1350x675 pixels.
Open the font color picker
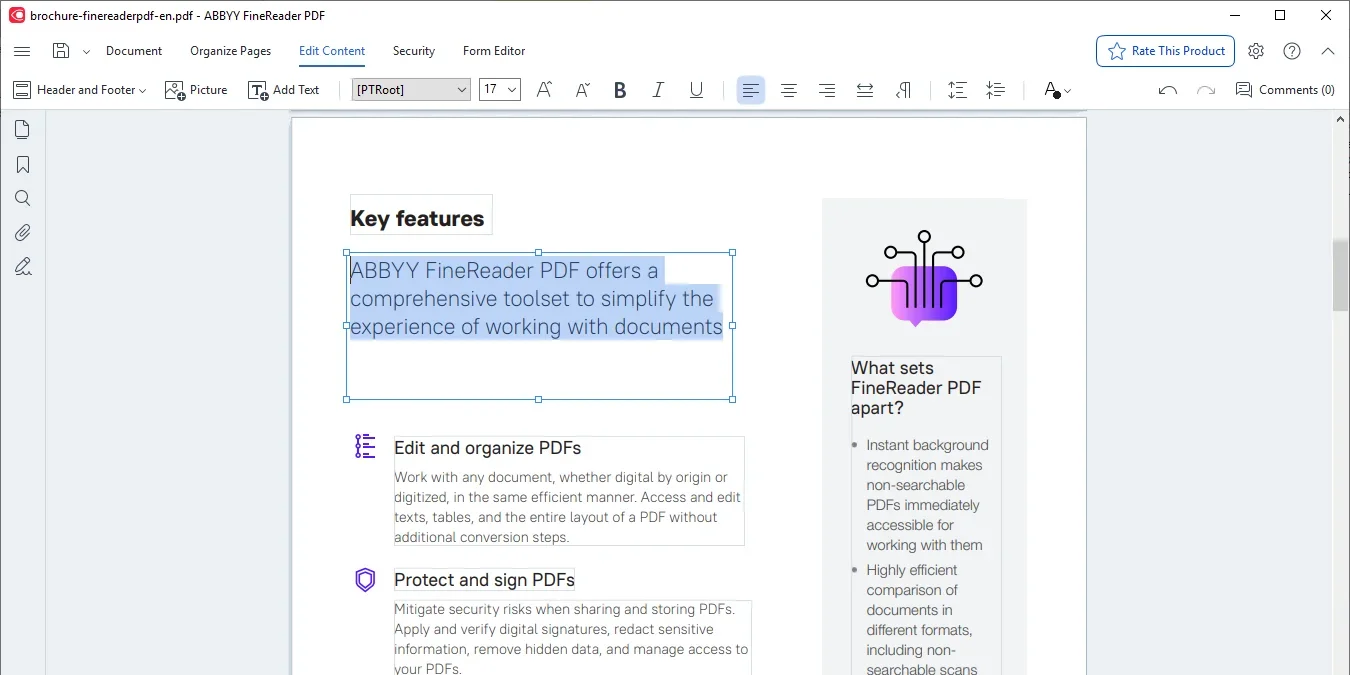tap(1057, 90)
